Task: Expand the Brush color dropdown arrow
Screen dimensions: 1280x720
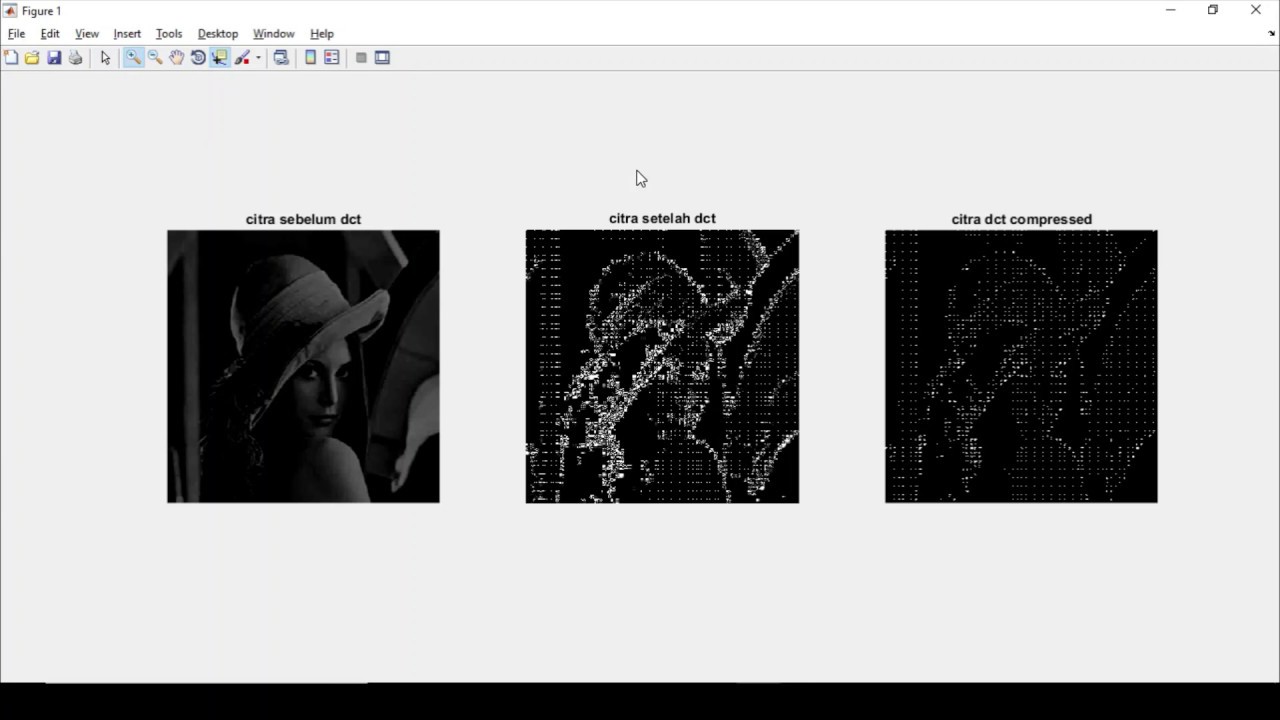Action: (258, 58)
